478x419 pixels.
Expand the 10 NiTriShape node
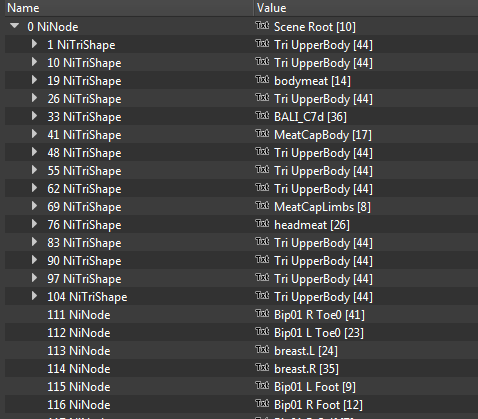point(34,62)
